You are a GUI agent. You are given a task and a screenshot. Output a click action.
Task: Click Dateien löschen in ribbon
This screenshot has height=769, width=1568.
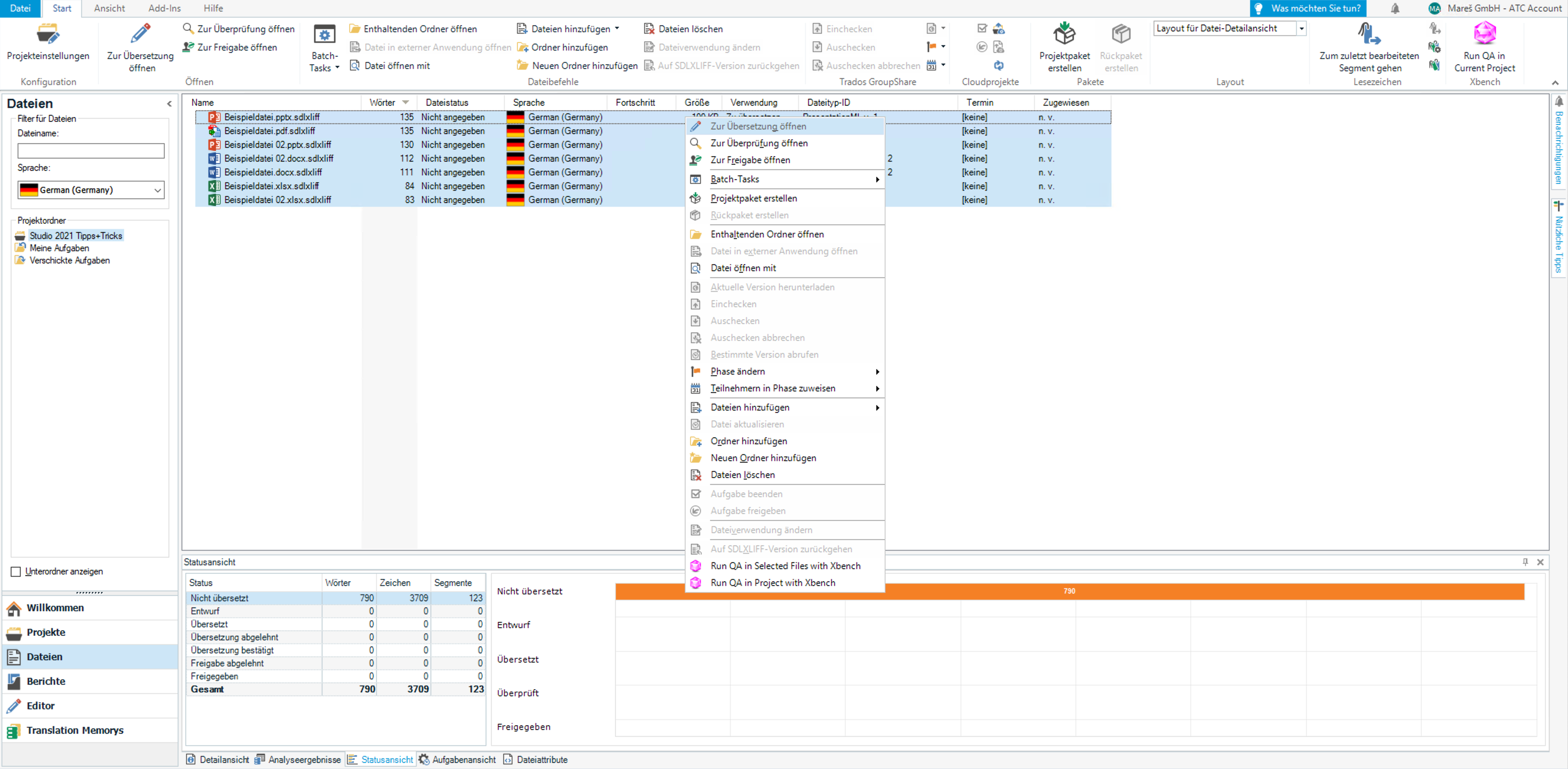click(x=684, y=29)
